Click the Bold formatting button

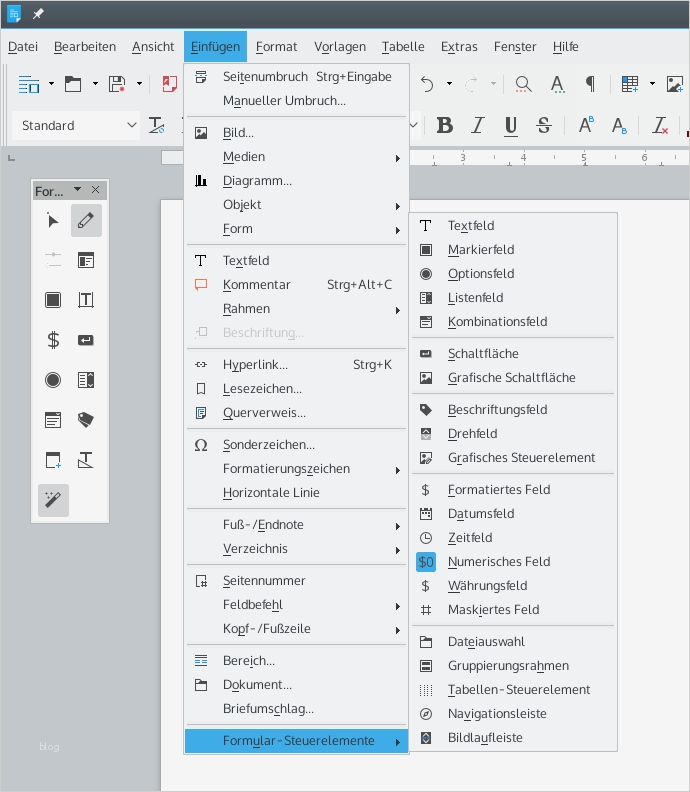click(445, 125)
